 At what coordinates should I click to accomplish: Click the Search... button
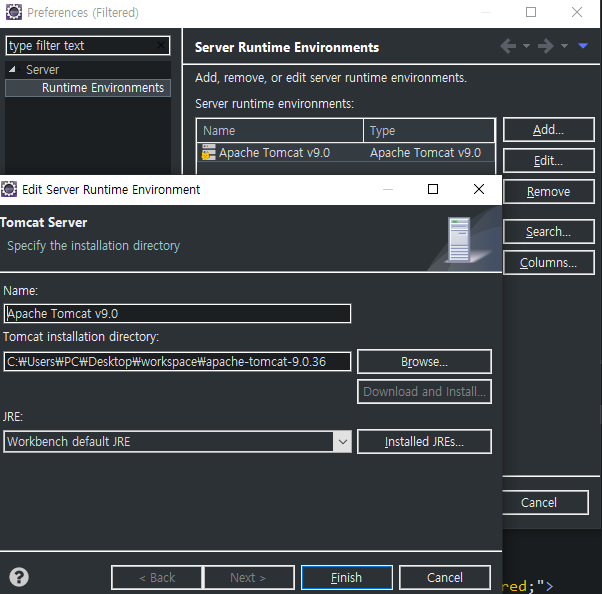[549, 232]
